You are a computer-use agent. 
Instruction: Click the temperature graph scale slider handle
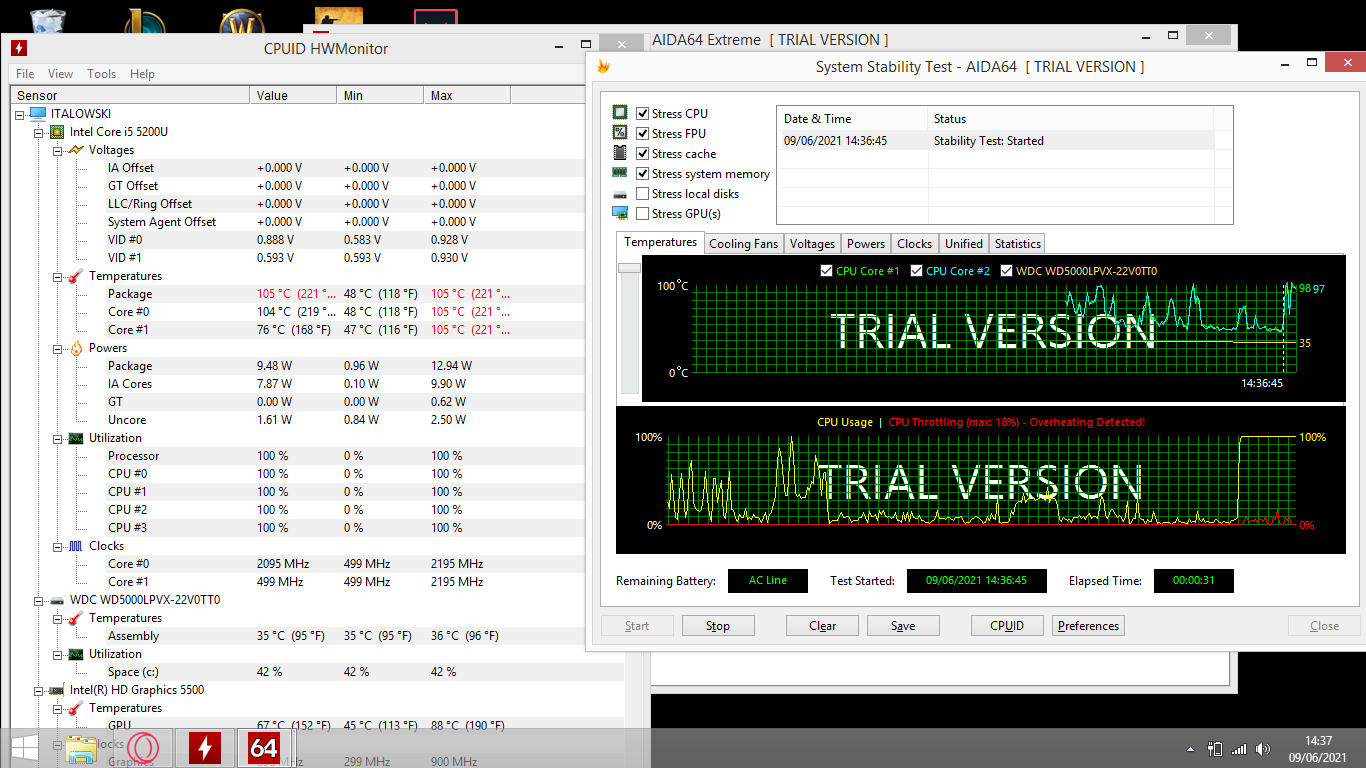[629, 268]
